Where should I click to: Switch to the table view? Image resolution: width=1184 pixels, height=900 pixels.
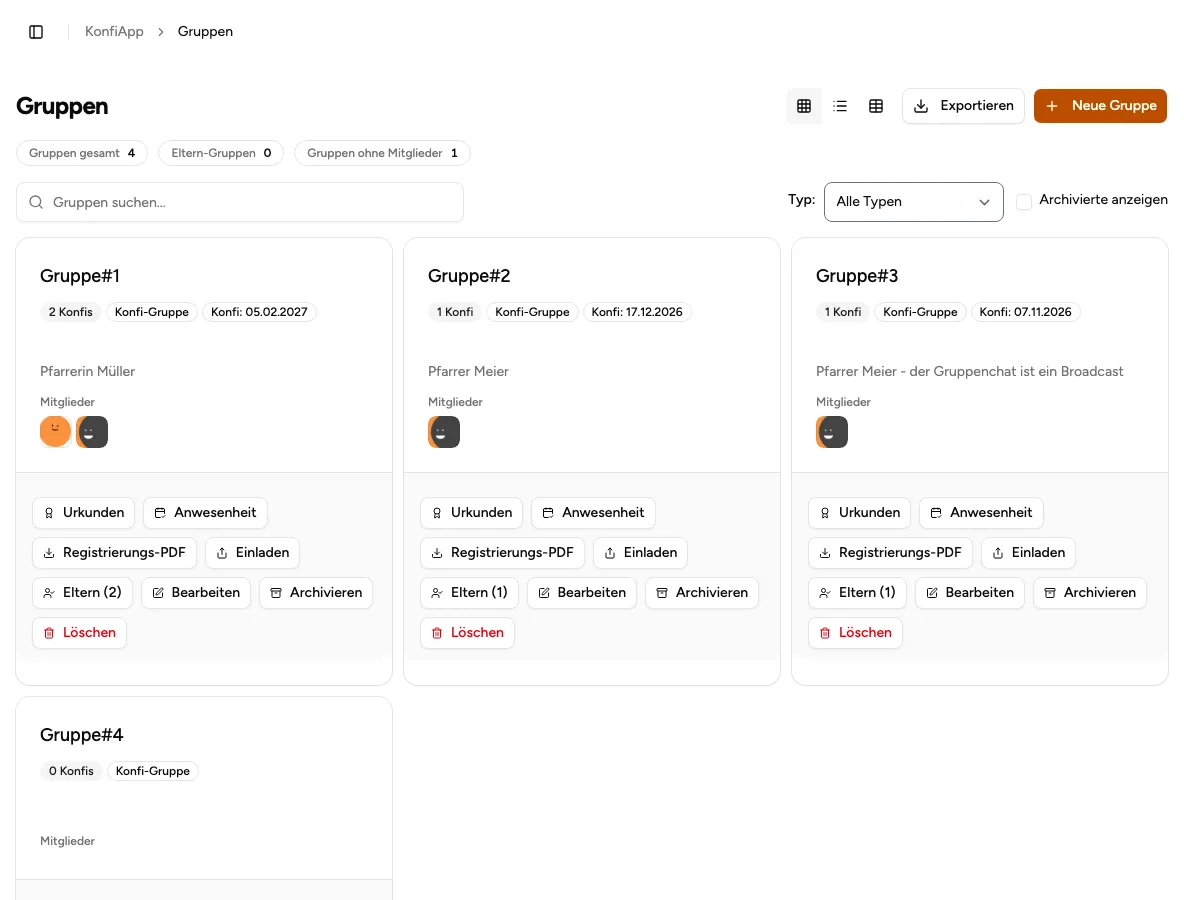(876, 106)
